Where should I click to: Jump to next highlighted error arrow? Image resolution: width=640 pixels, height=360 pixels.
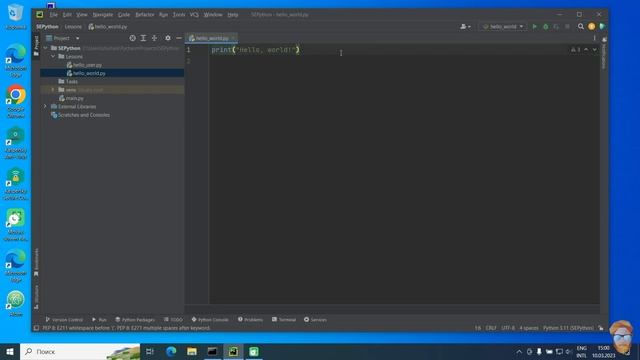594,49
